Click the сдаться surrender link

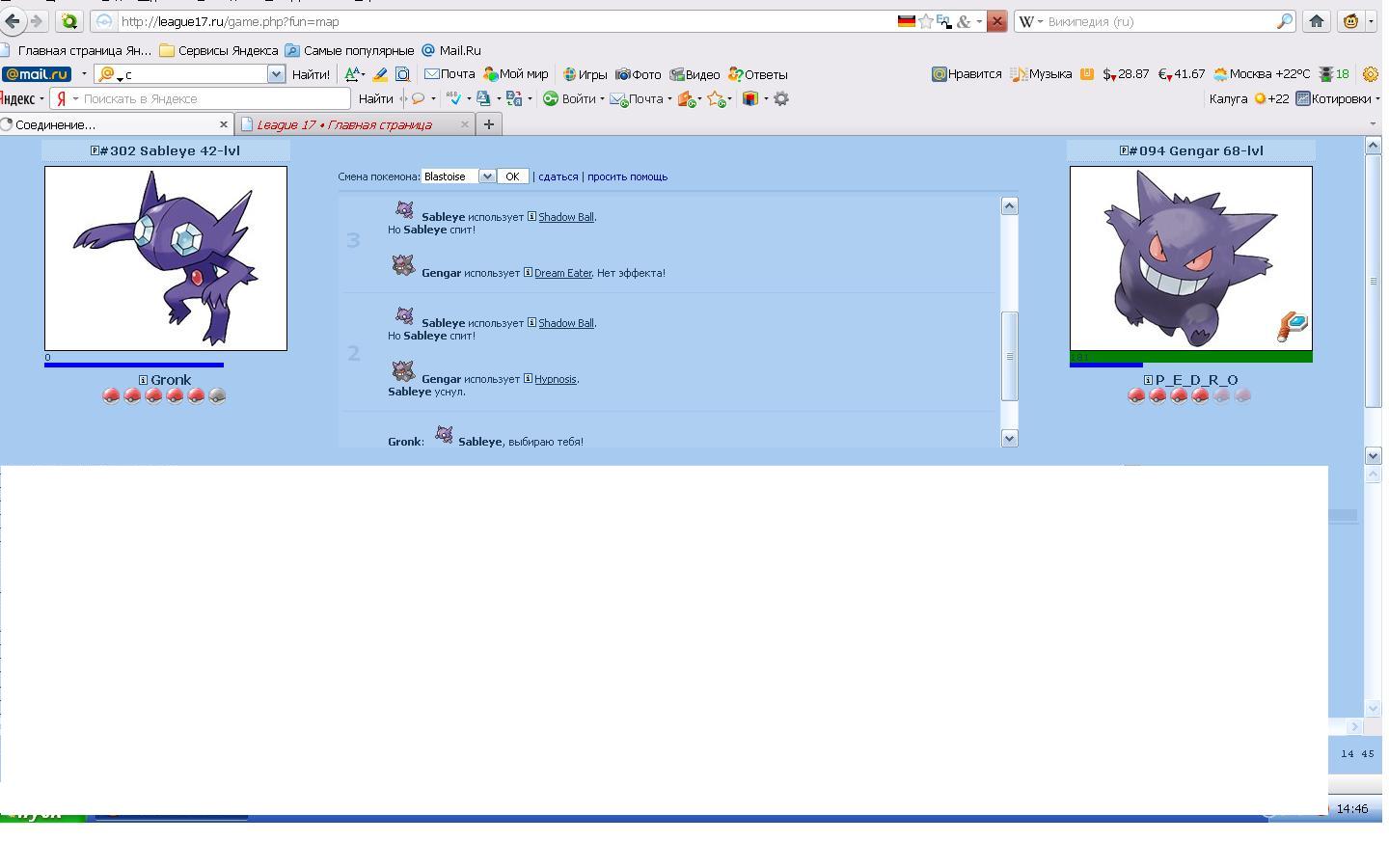coord(558,176)
